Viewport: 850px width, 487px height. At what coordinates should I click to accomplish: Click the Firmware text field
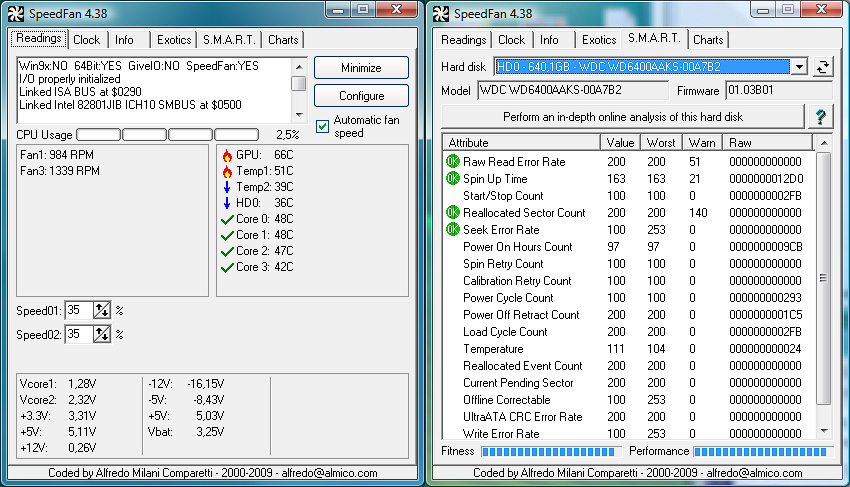coord(778,91)
